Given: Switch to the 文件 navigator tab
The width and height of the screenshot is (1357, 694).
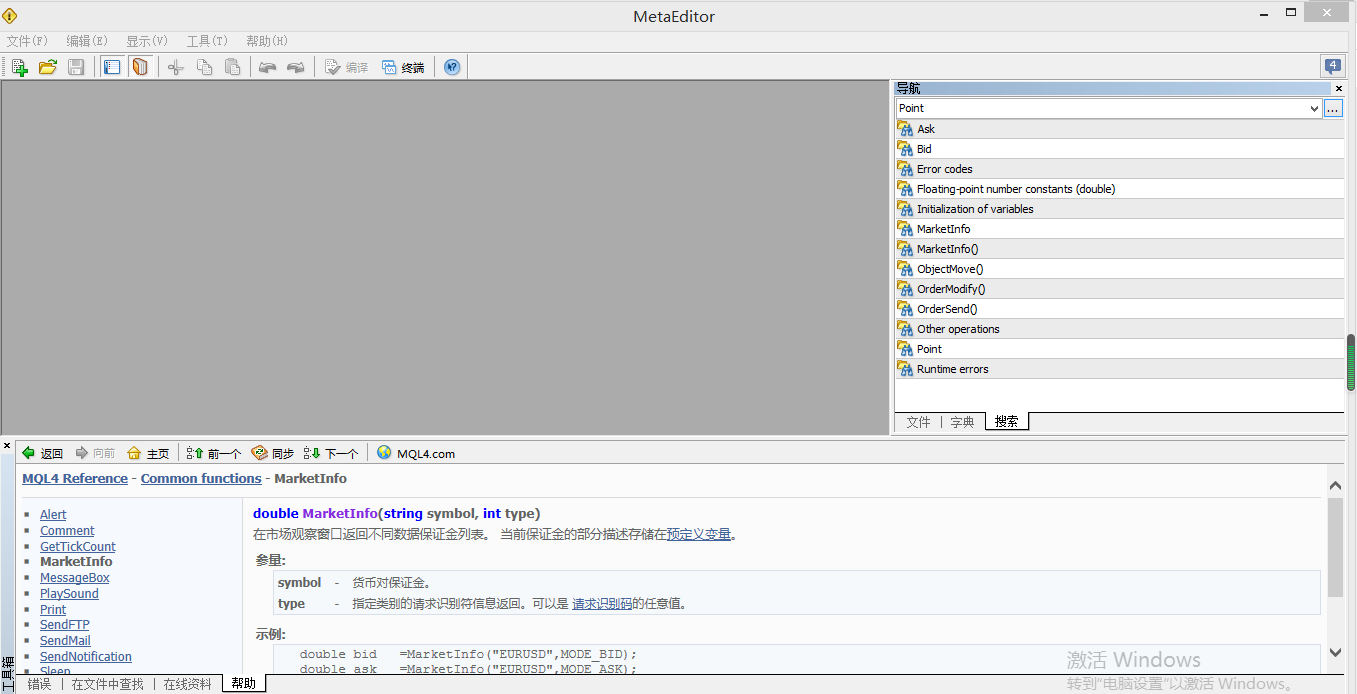Looking at the screenshot, I should pyautogui.click(x=918, y=422).
